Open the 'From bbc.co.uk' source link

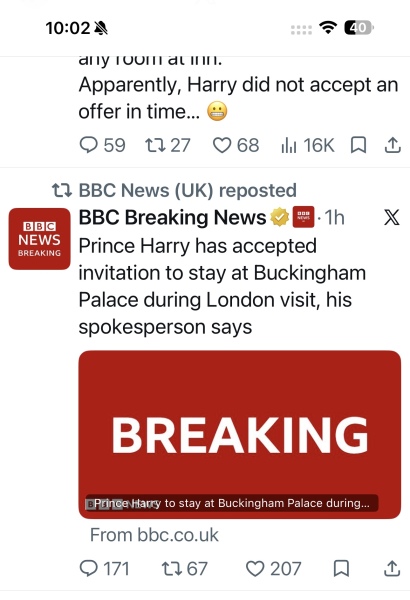pyautogui.click(x=154, y=535)
